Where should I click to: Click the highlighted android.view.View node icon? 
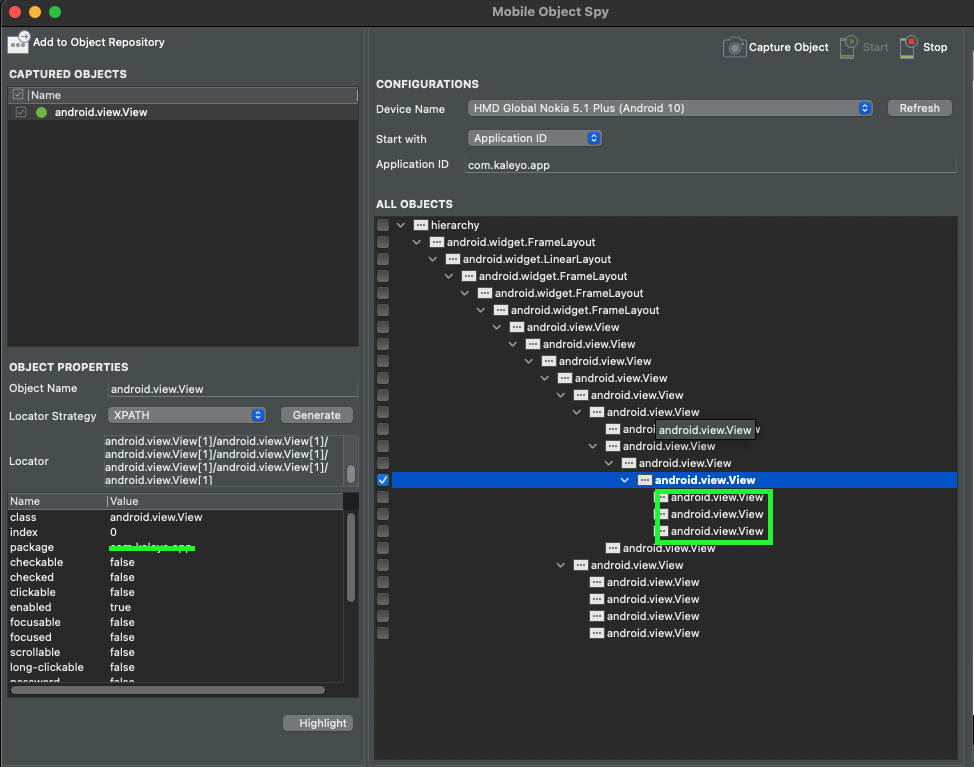[645, 481]
